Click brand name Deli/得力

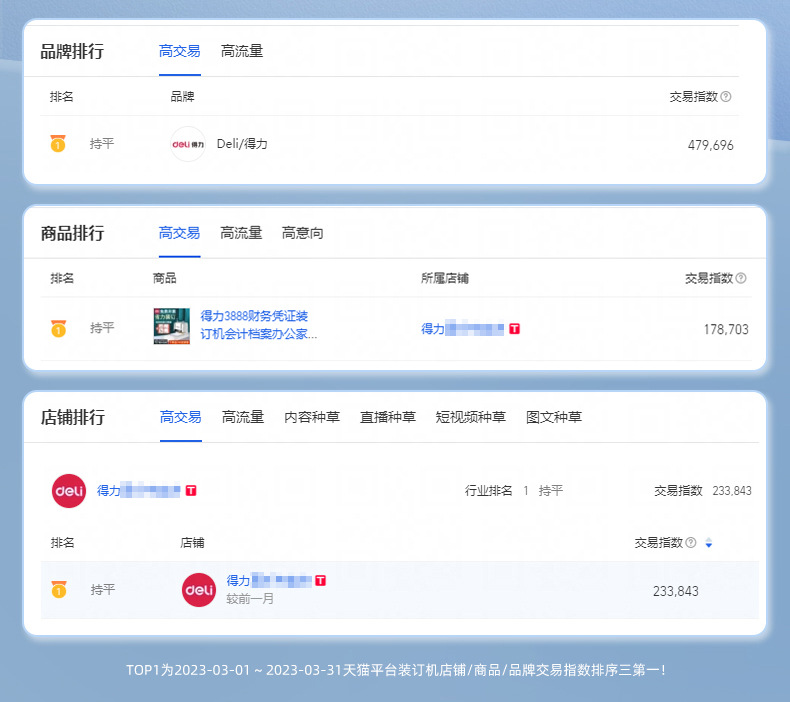pos(242,144)
